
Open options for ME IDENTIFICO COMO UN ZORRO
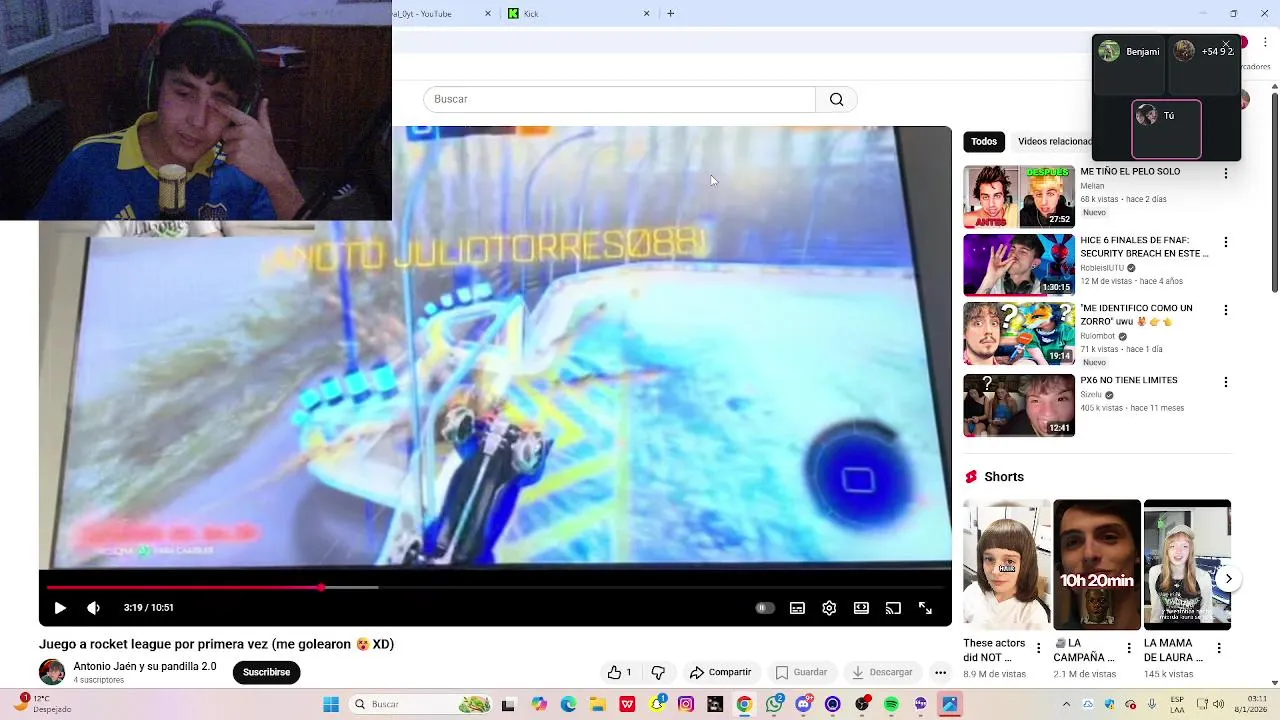[1225, 310]
